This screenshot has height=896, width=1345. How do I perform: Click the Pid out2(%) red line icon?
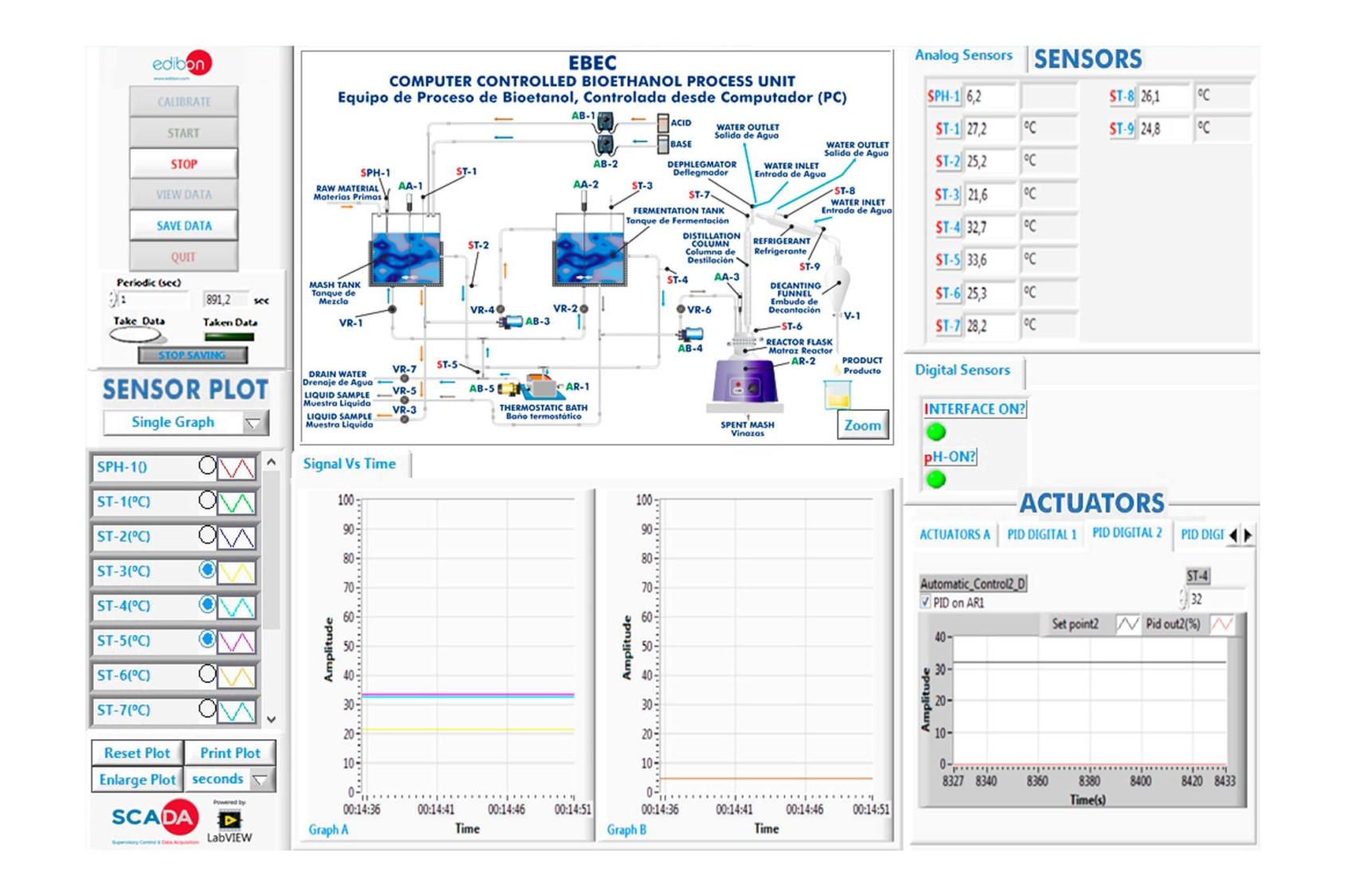tap(1221, 624)
